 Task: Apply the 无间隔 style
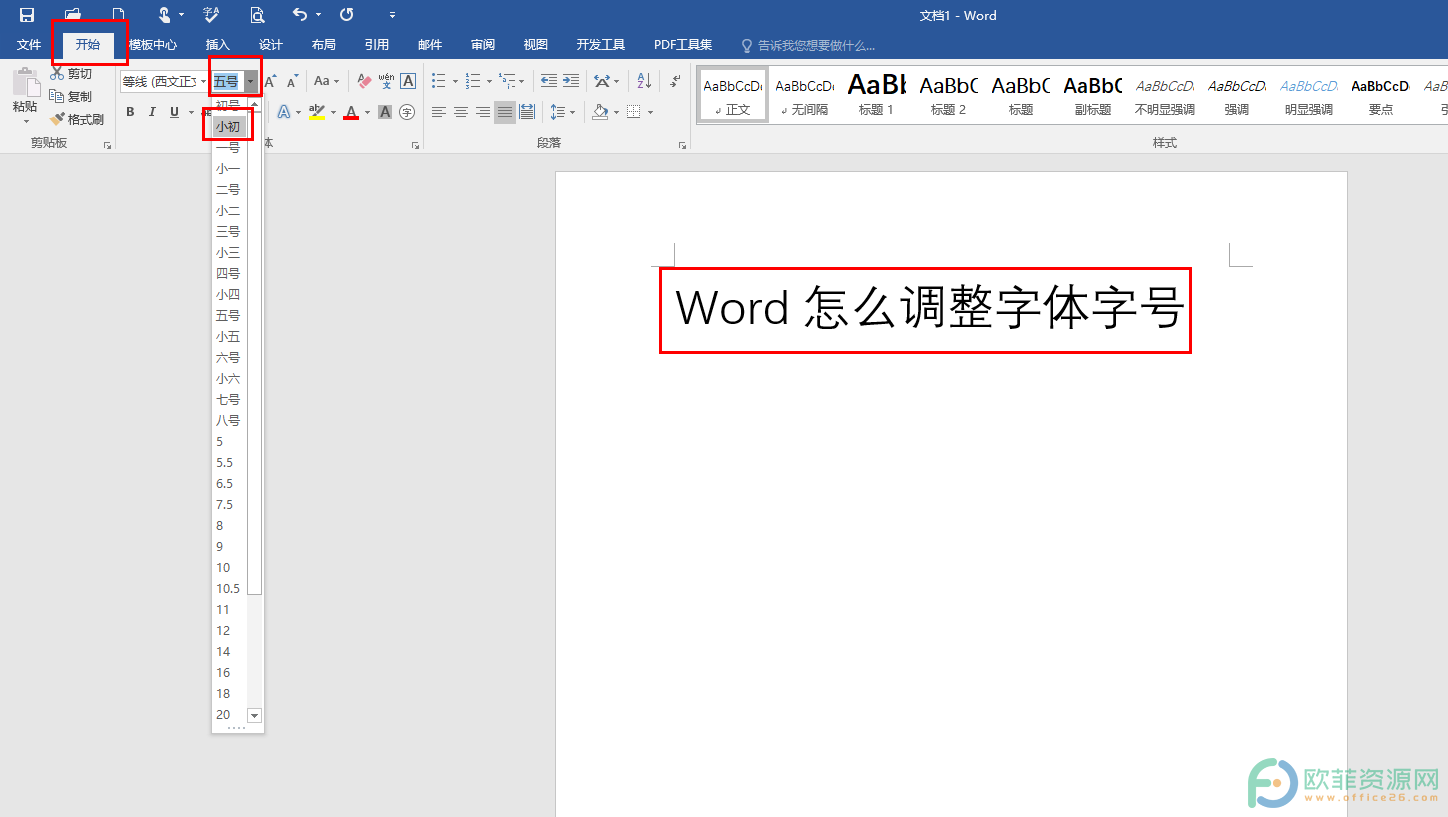coord(805,96)
